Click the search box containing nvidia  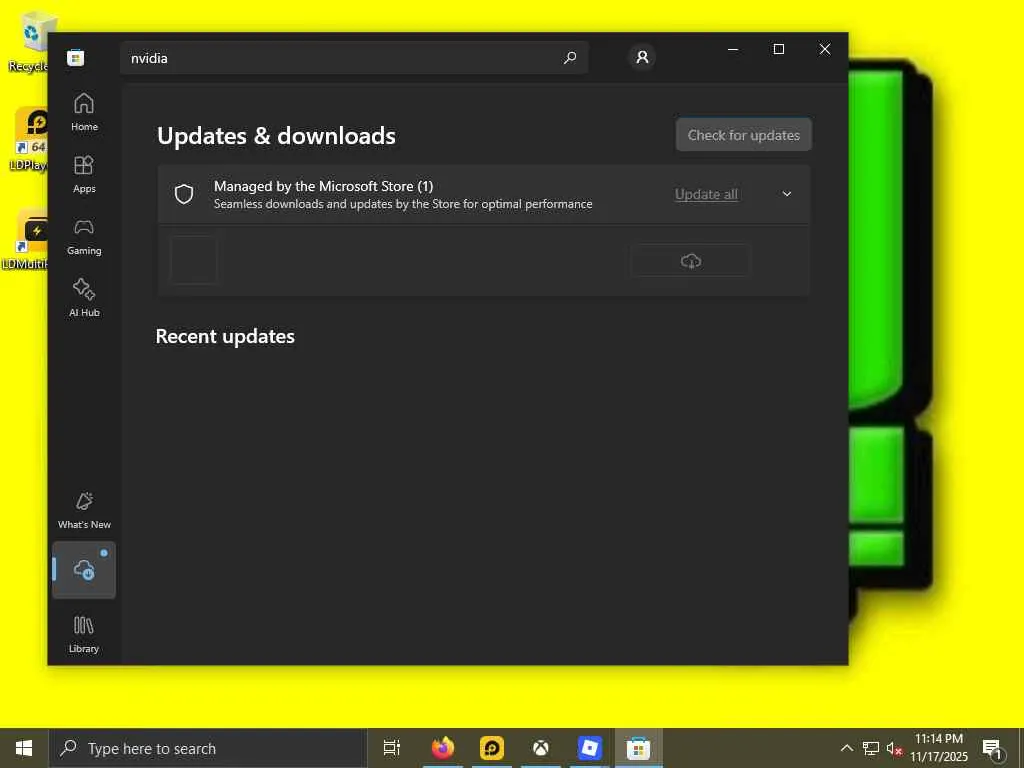pos(354,58)
